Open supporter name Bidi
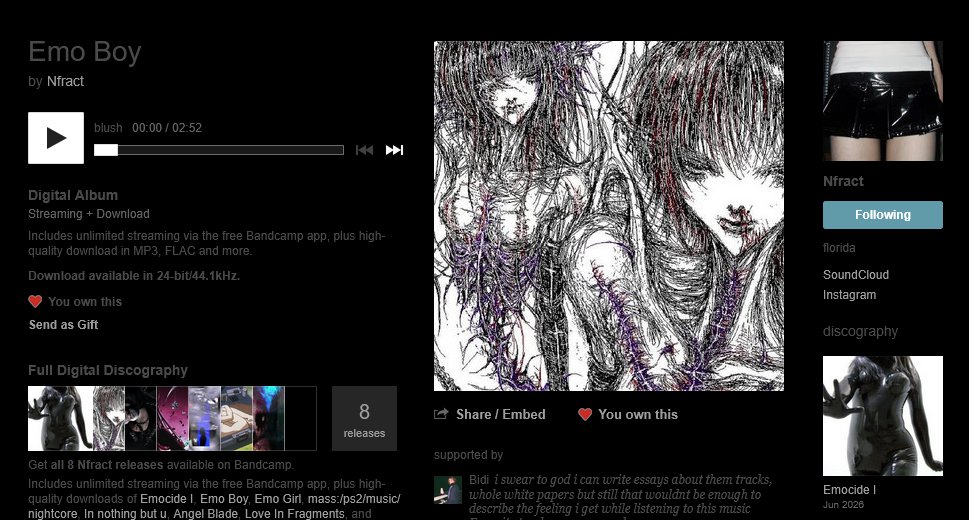The width and height of the screenshot is (969, 520). click(479, 480)
